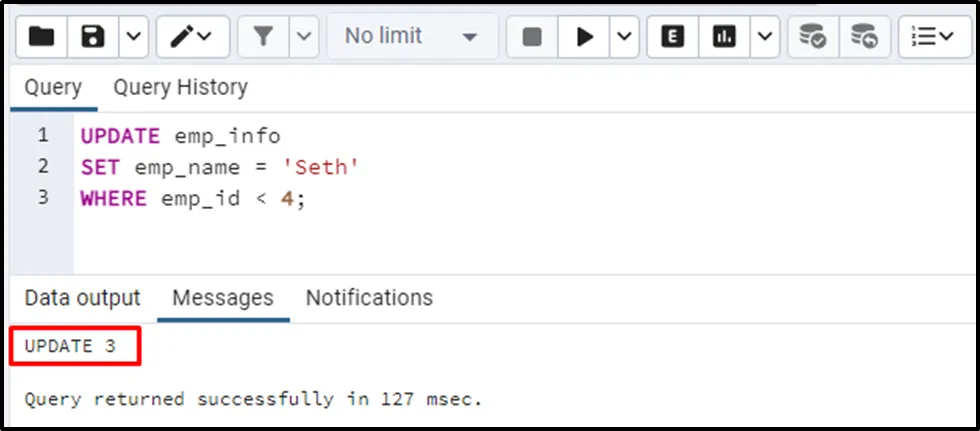Click the Commit database icon
The image size is (980, 431).
pyautogui.click(x=813, y=37)
